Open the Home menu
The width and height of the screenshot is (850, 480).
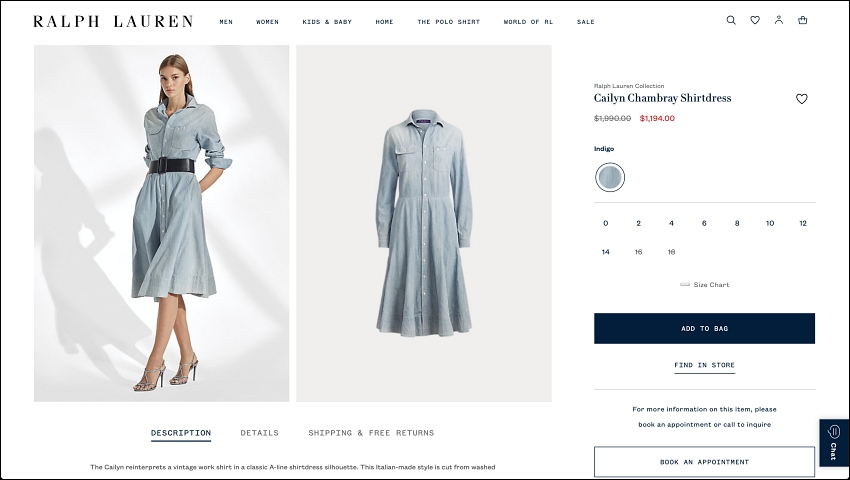pyautogui.click(x=384, y=22)
